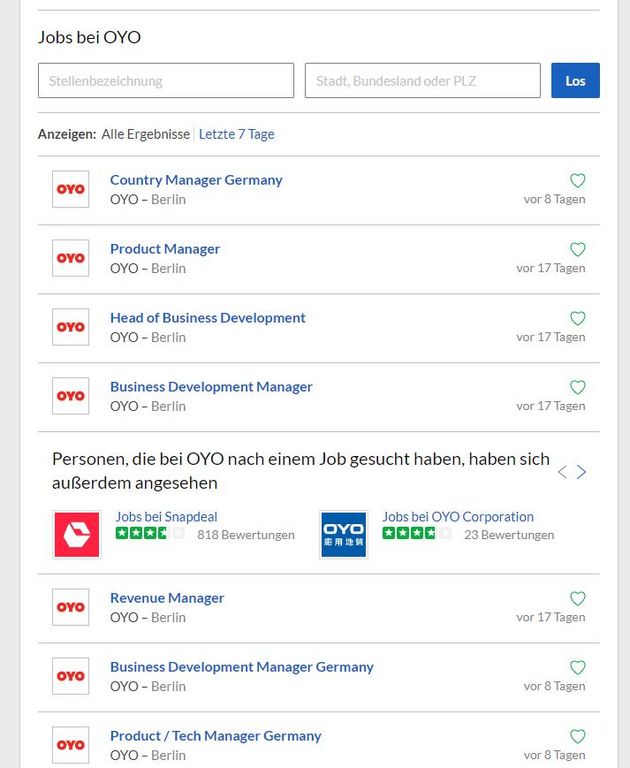Show next related companies with right arrow
The image size is (630, 768).
coord(582,472)
